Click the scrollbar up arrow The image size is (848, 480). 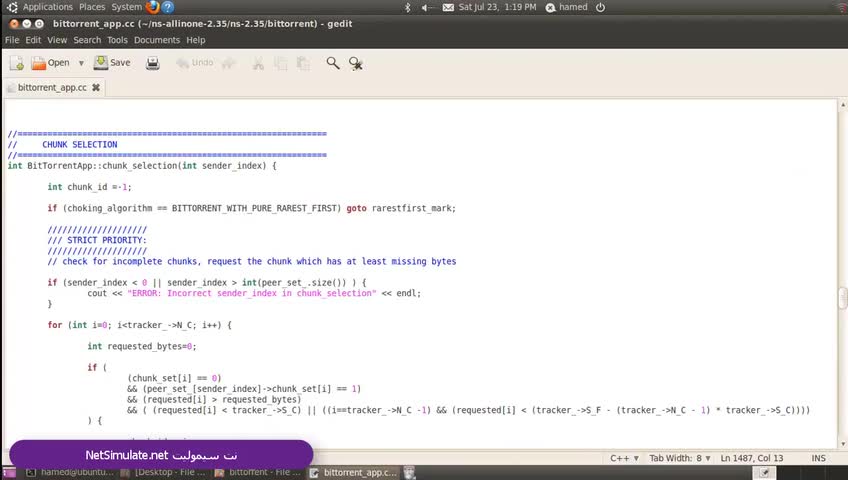(843, 104)
